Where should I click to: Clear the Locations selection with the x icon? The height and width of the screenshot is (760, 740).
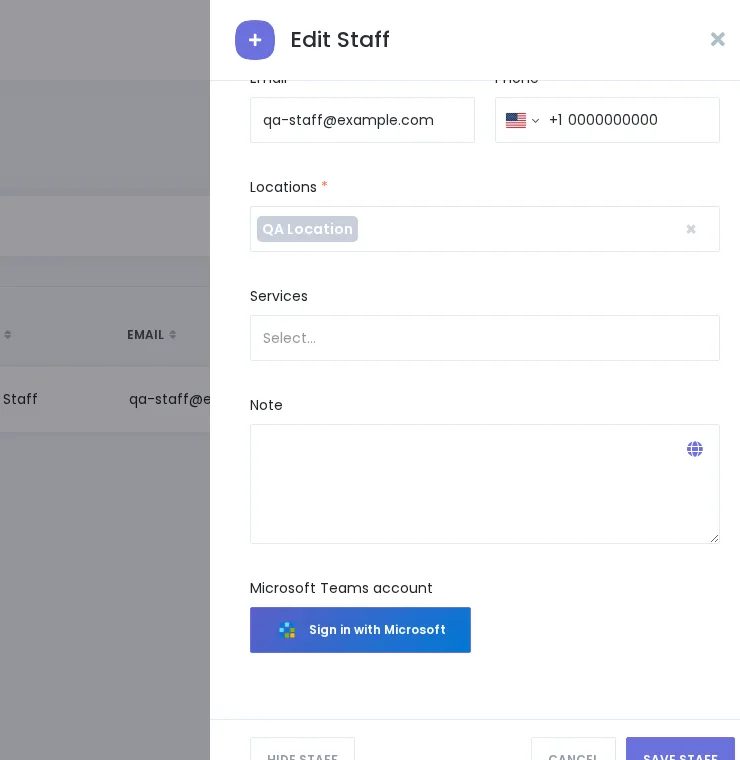pos(691,229)
